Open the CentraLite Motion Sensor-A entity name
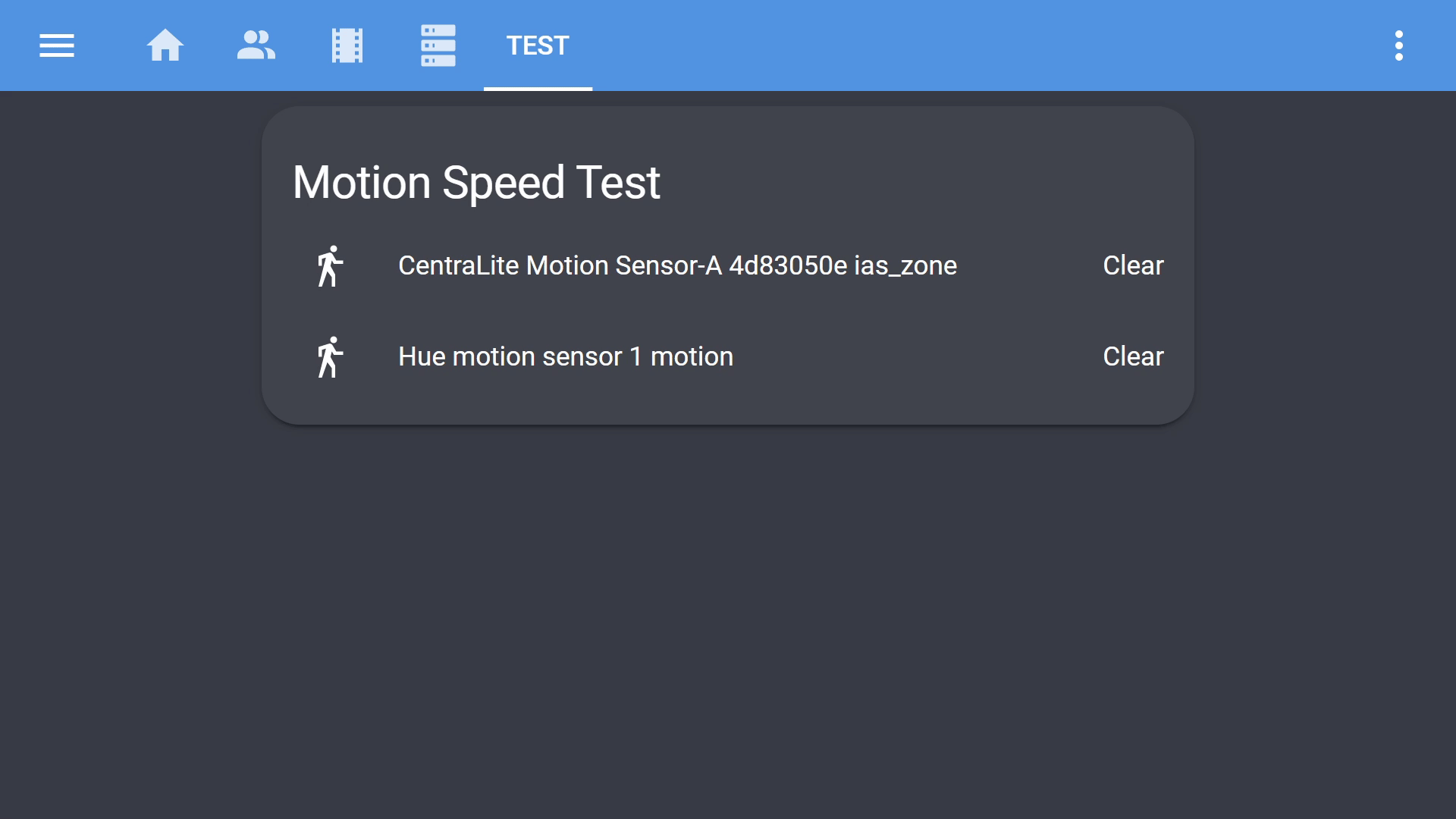The width and height of the screenshot is (1456, 819). (677, 266)
